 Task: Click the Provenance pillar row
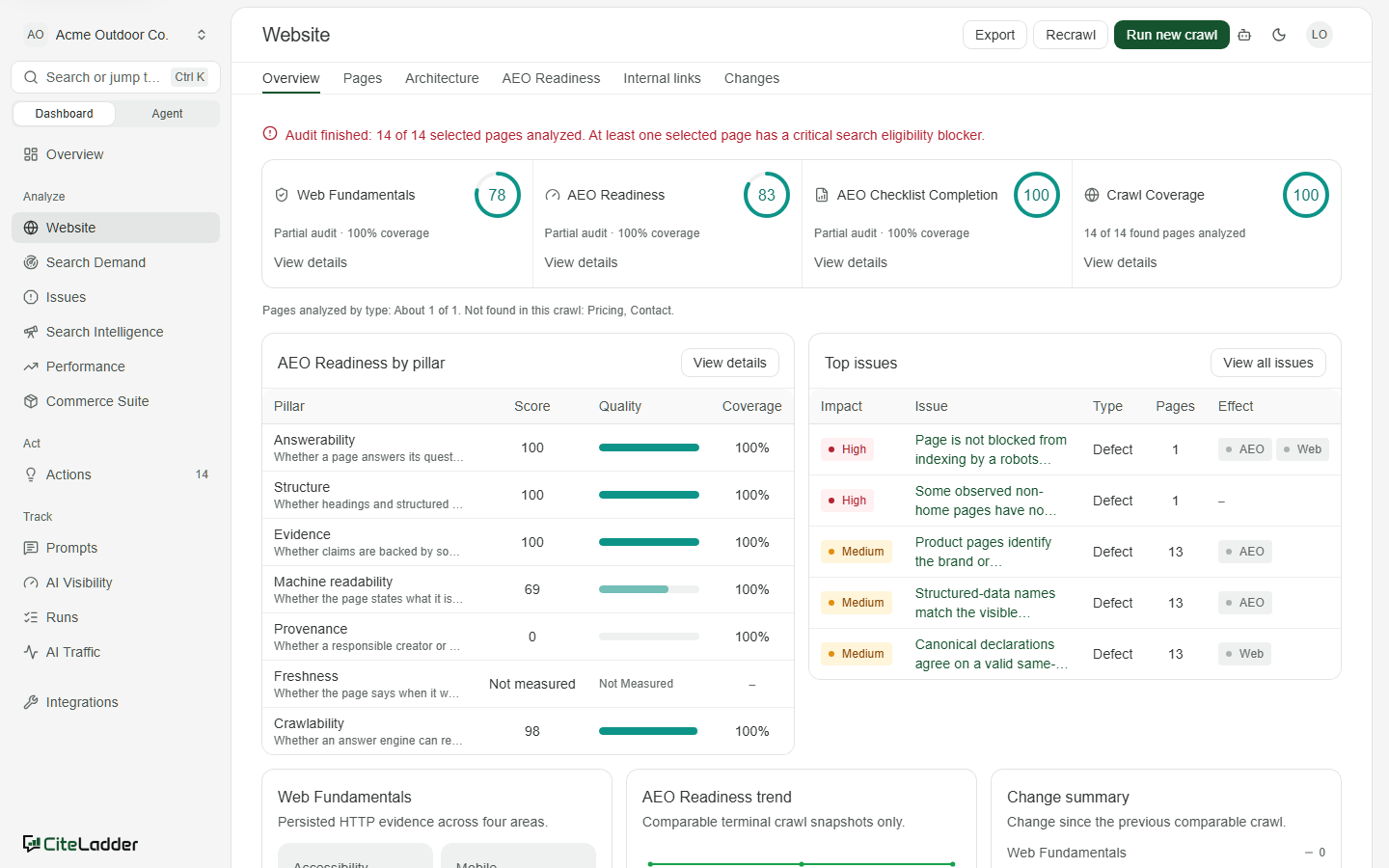tap(528, 637)
